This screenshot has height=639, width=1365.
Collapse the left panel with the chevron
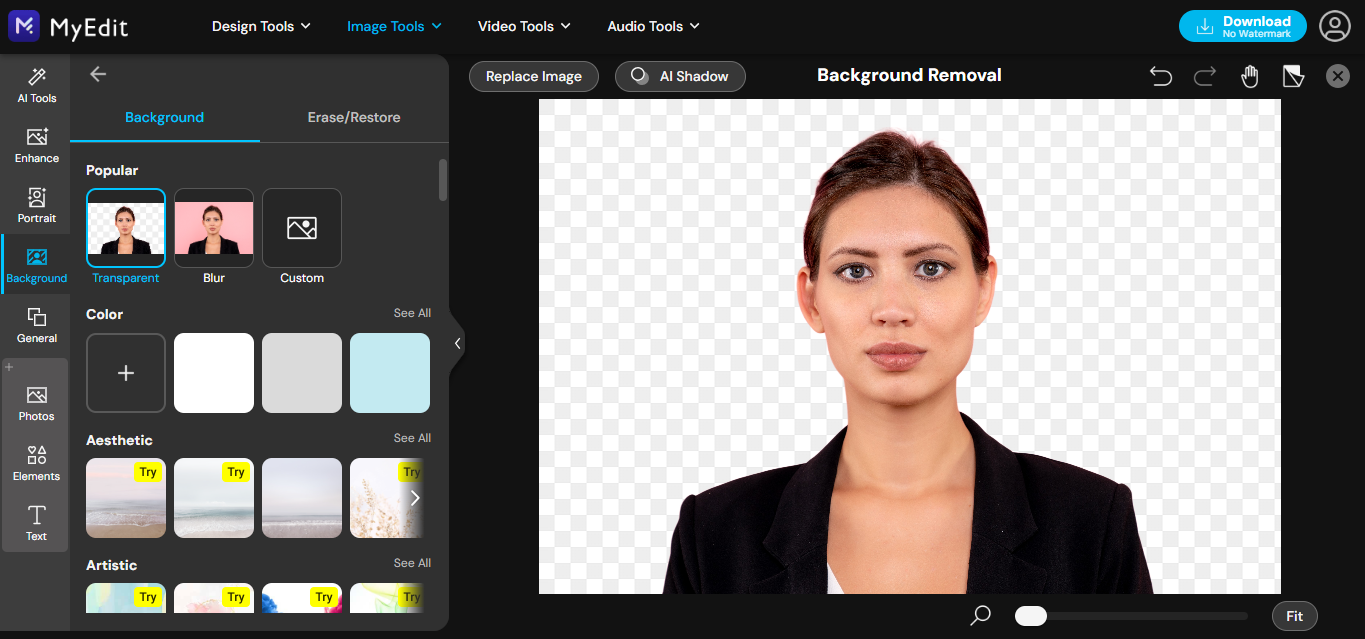point(457,343)
